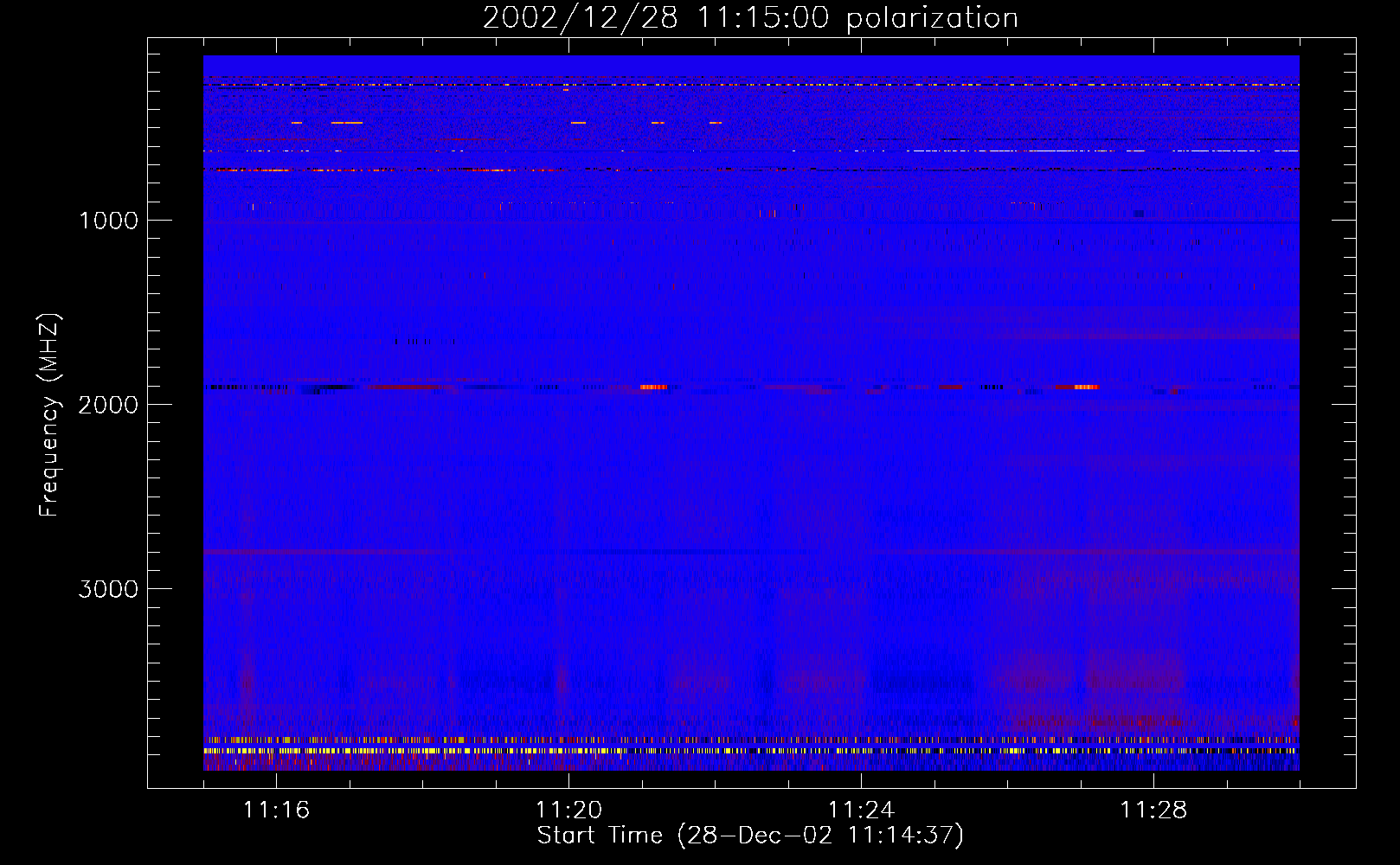Screen dimensions: 1400x865
Task: Click the "11:20" time tick label
Action: point(568,811)
